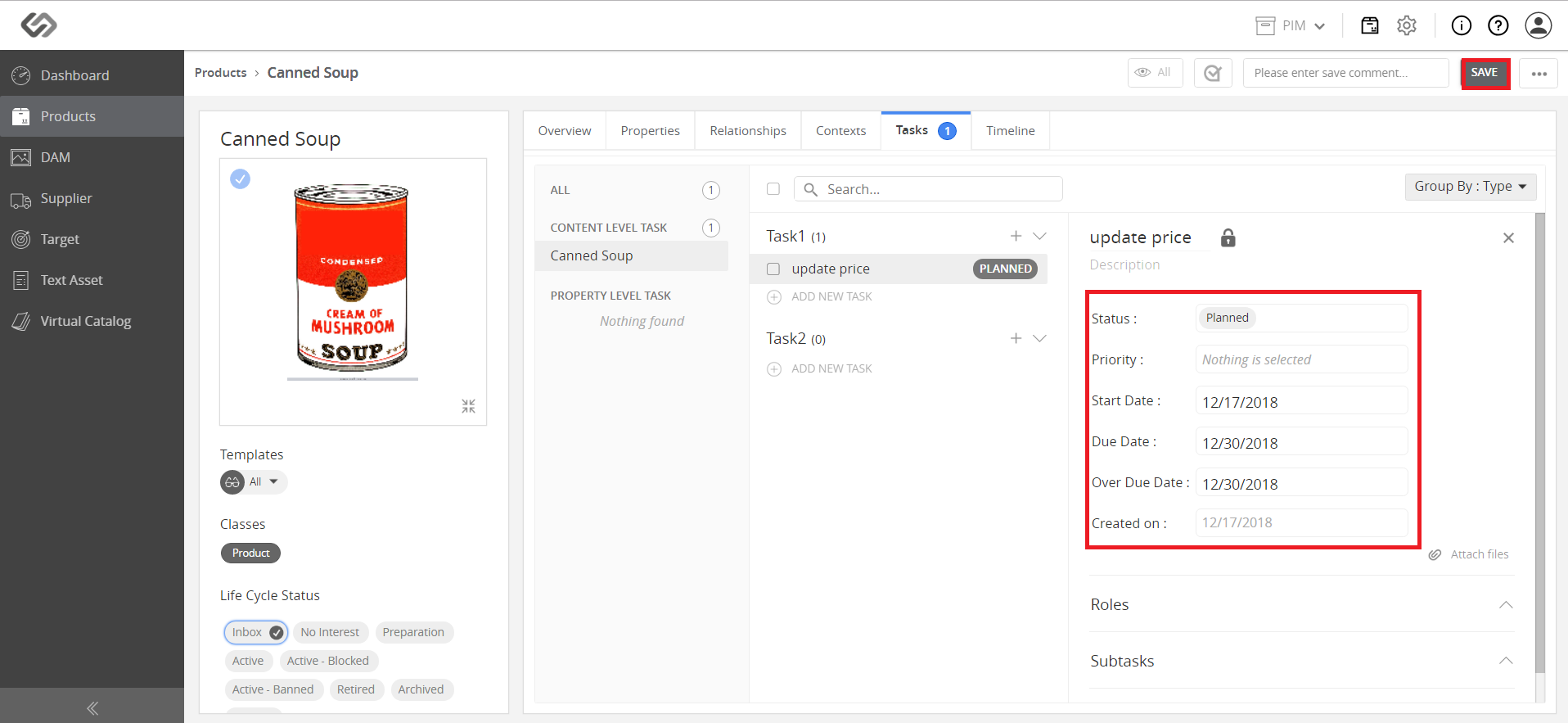Click the save comment input field
Viewport: 1568px width, 723px height.
tap(1346, 73)
